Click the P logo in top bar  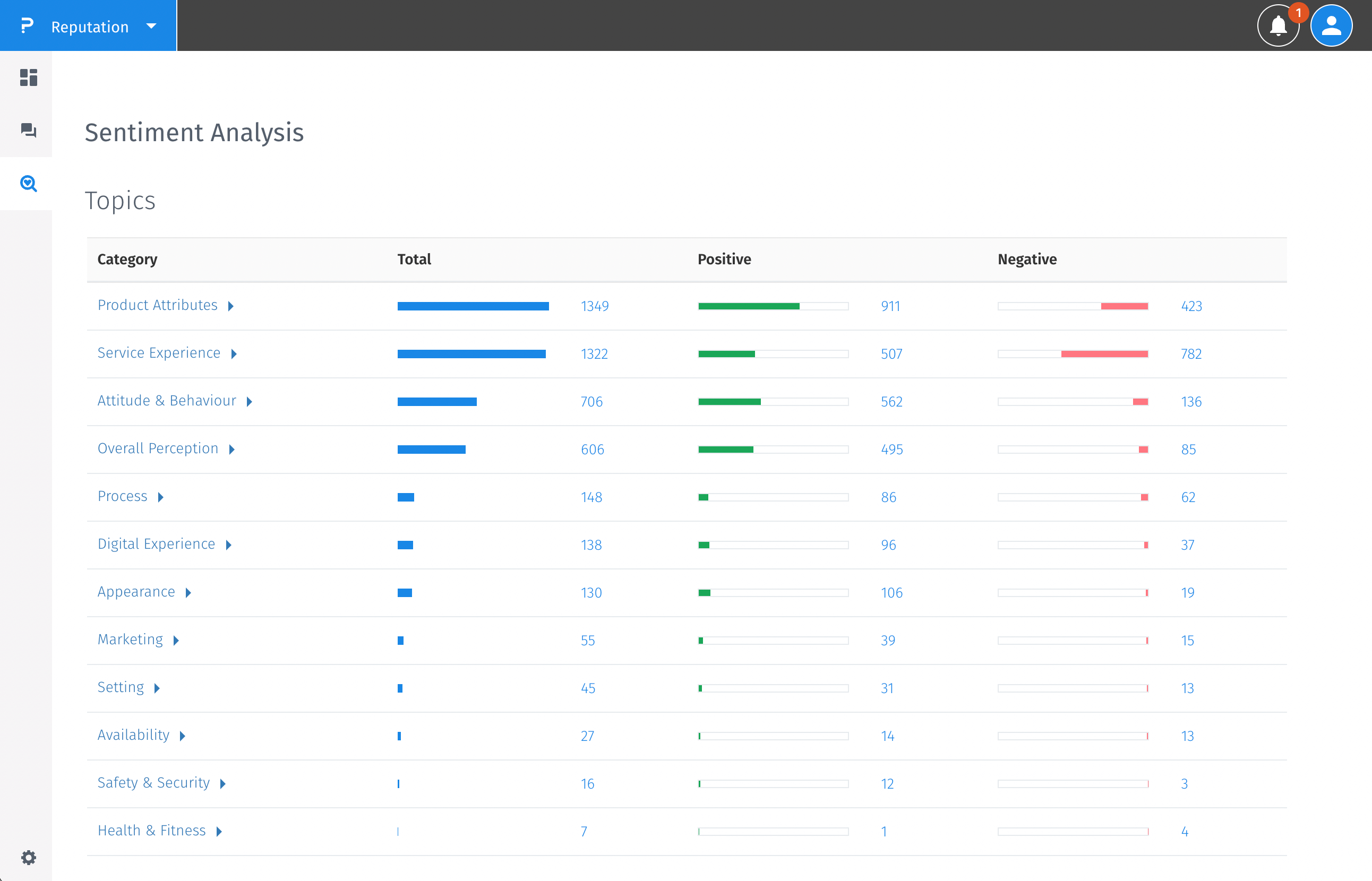tap(27, 26)
